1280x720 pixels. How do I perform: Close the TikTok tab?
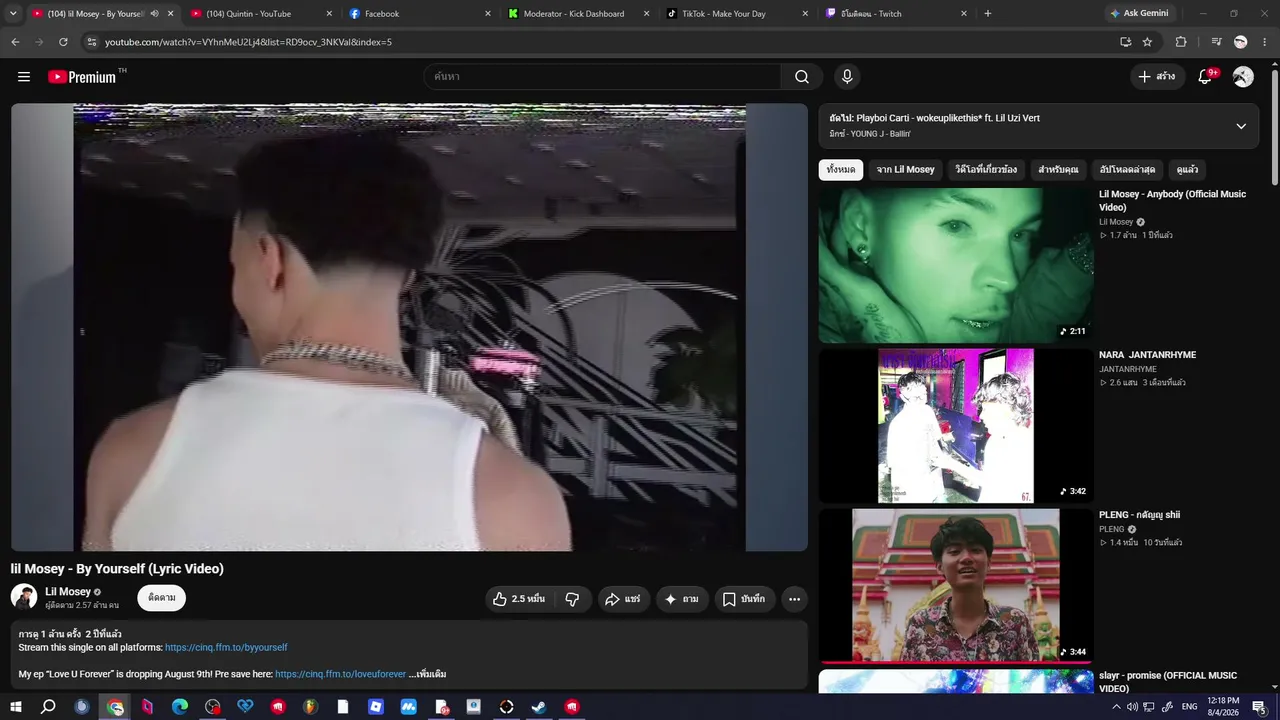pos(805,14)
